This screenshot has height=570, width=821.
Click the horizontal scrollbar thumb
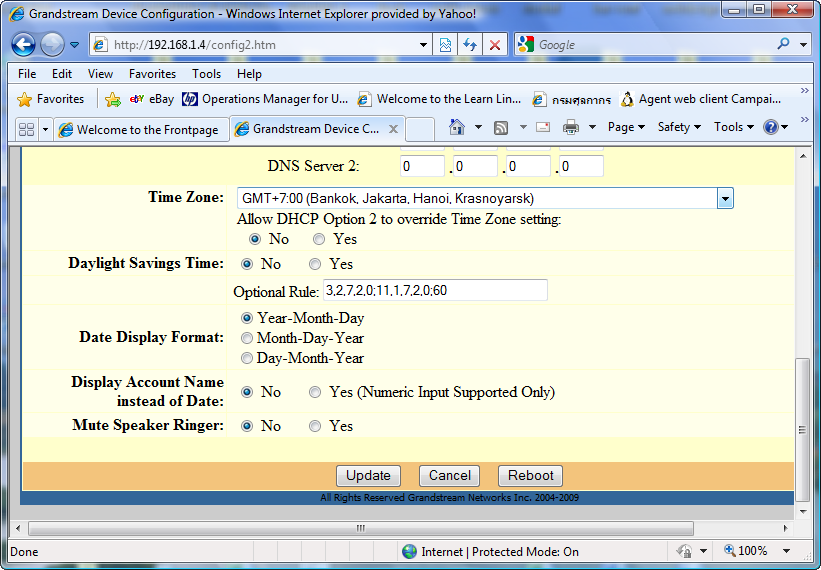pyautogui.click(x=361, y=528)
